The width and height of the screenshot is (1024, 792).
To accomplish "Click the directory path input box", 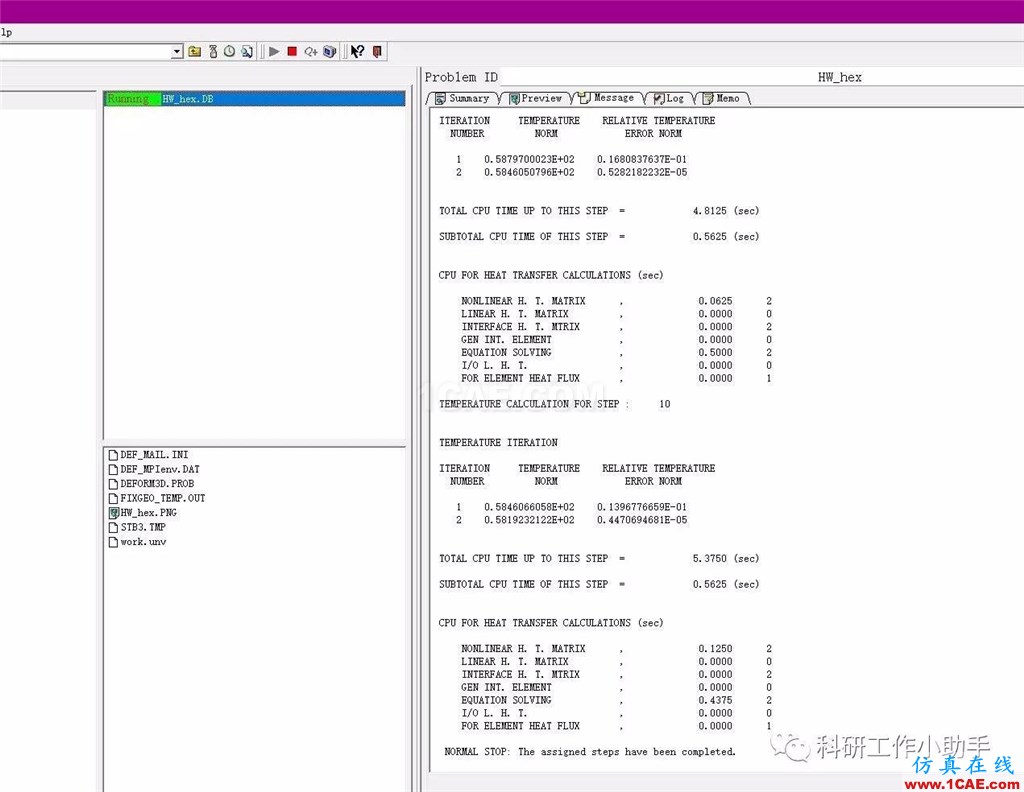I will tap(85, 52).
